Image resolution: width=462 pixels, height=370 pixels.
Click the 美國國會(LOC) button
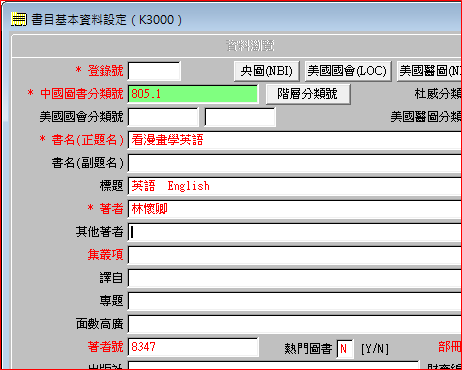[347, 71]
